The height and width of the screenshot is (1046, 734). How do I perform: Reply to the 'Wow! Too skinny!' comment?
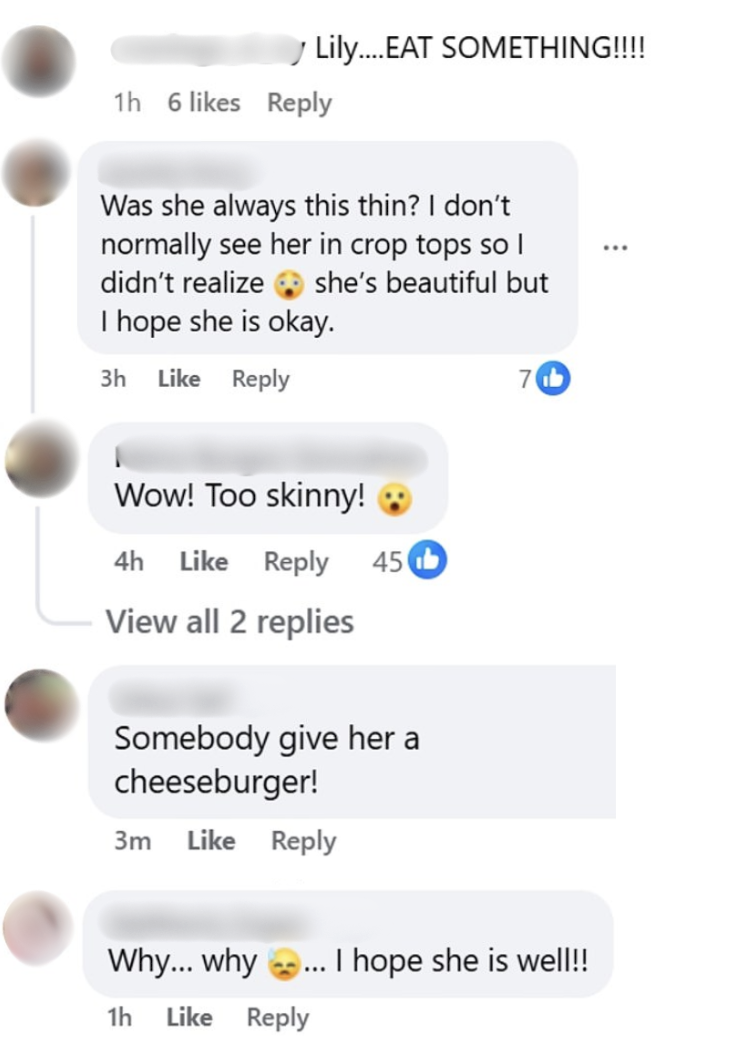[296, 562]
